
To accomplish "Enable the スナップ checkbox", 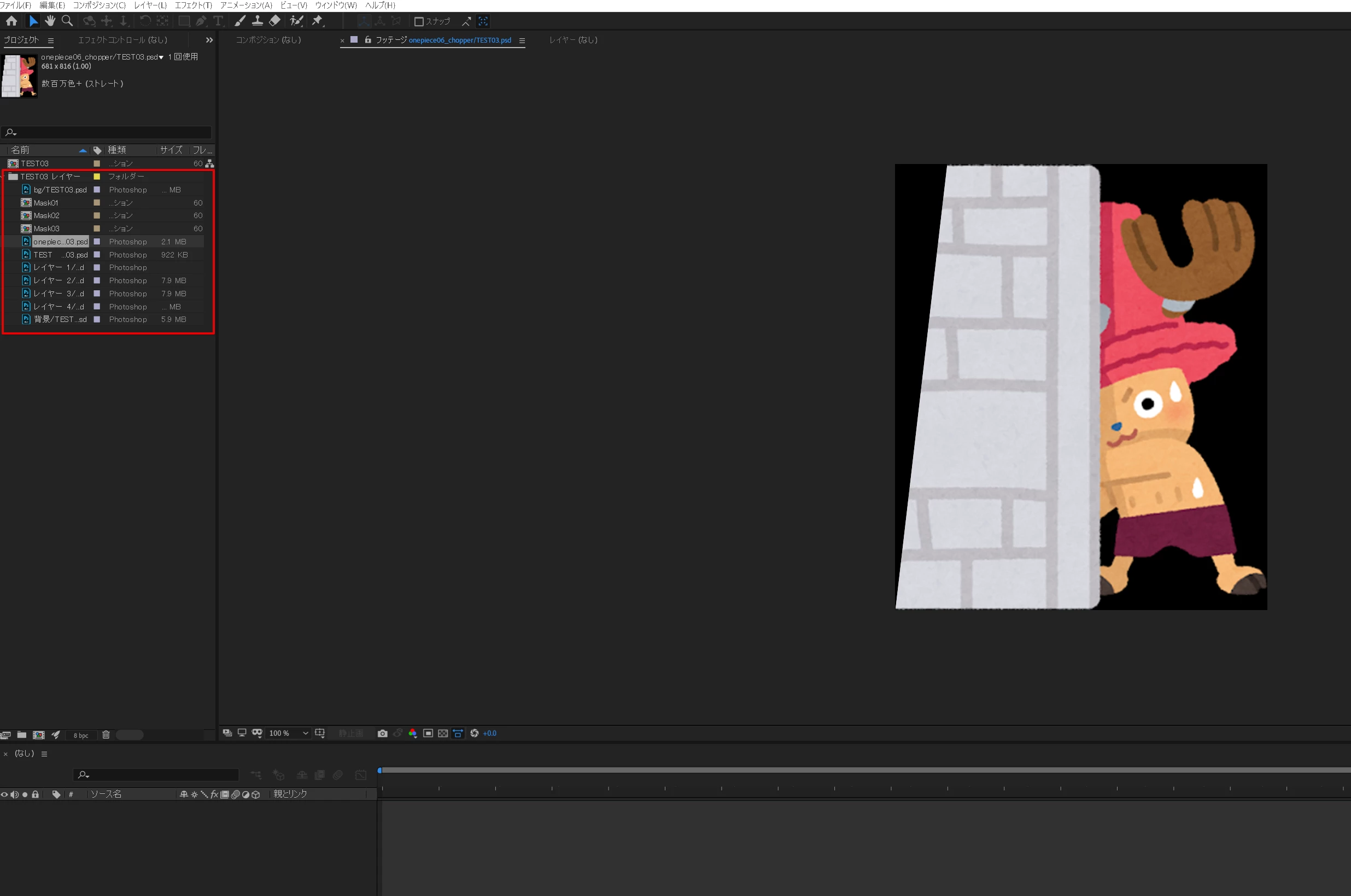I will point(418,22).
